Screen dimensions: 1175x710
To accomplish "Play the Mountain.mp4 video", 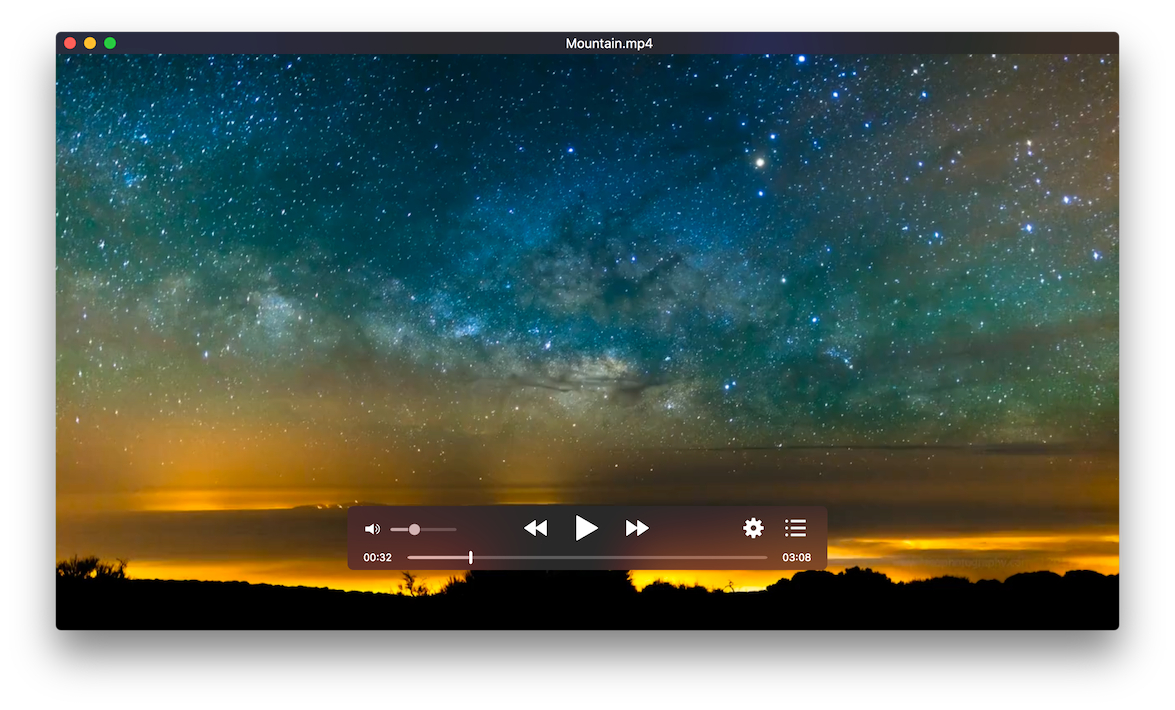I will point(586,528).
